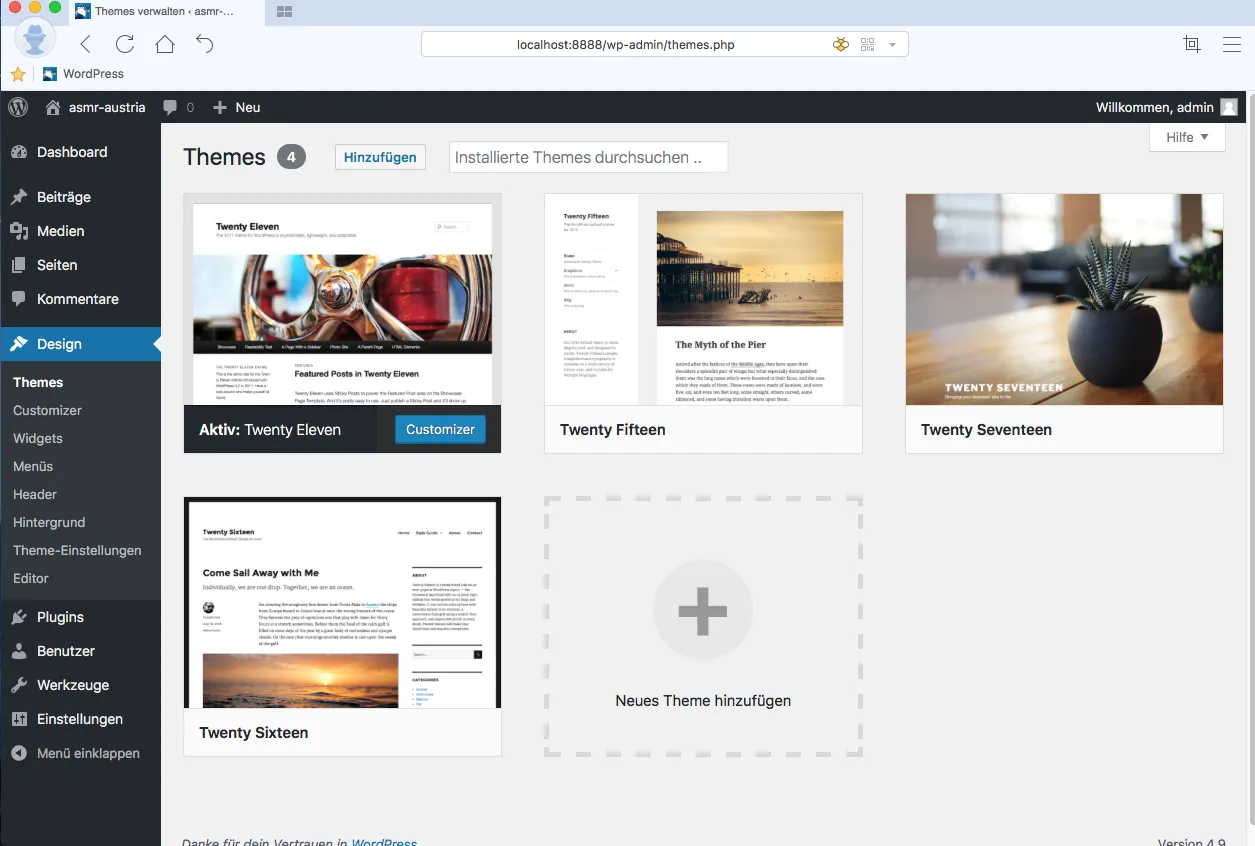Click the Design sidebar menu item
Viewport: 1255px width, 846px height.
pos(80,344)
